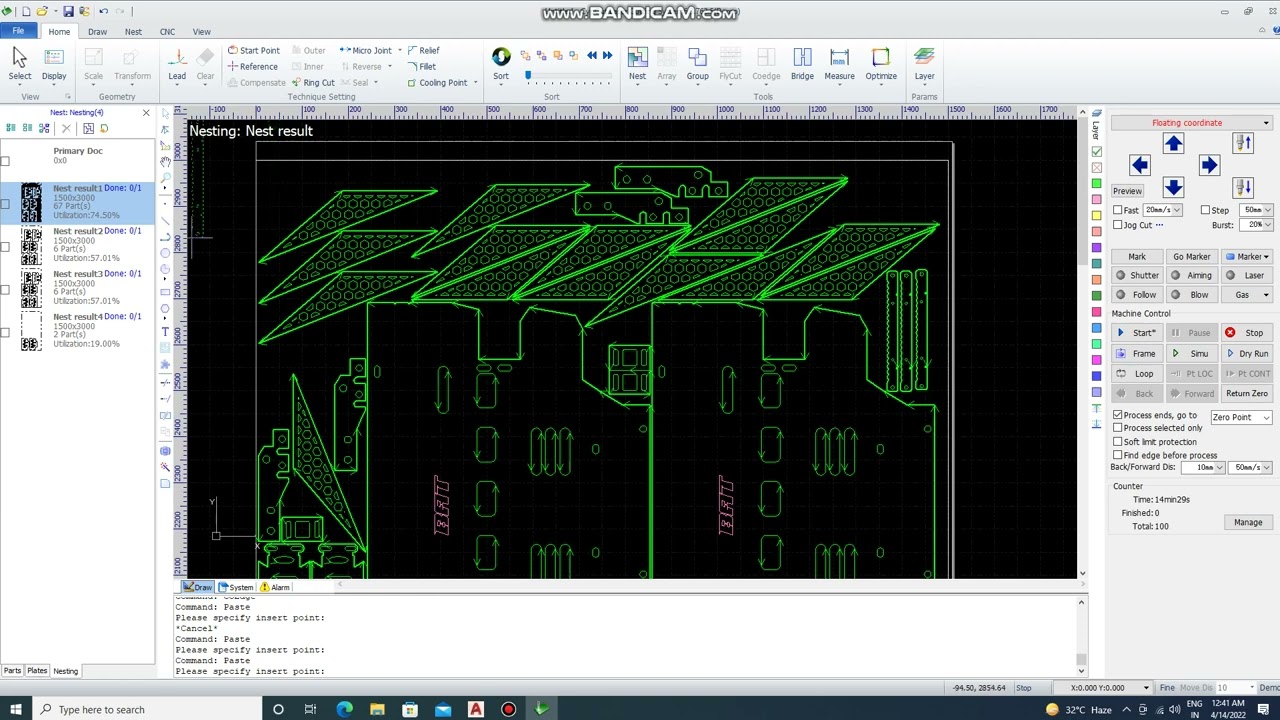1280x720 pixels.
Task: Open the Nest tool
Action: point(637,64)
